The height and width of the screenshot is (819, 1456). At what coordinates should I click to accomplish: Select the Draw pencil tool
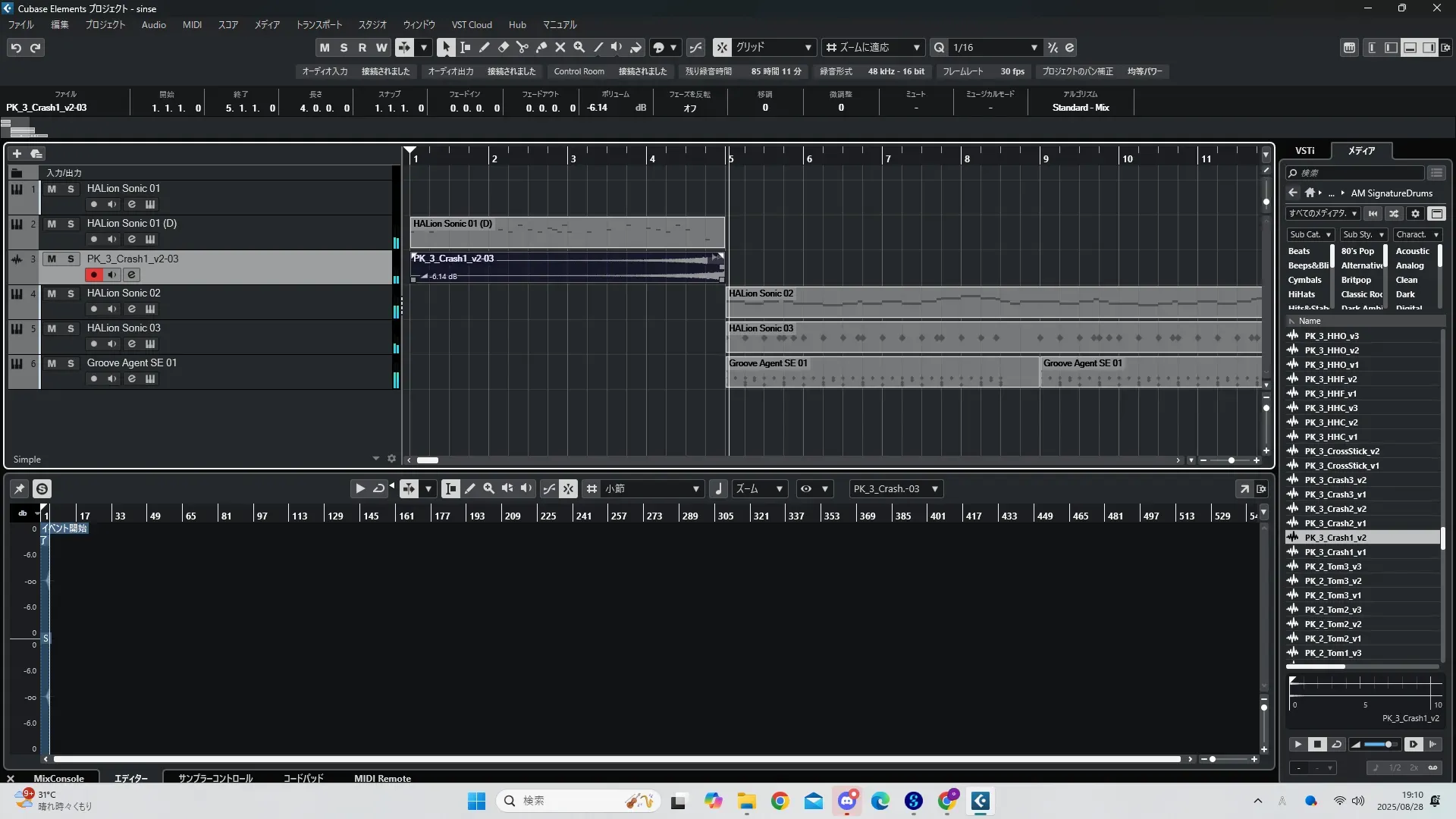[484, 48]
